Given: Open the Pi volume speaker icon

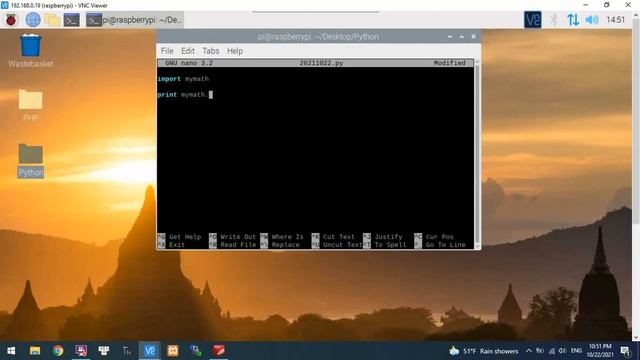Looking at the screenshot, I should point(592,20).
